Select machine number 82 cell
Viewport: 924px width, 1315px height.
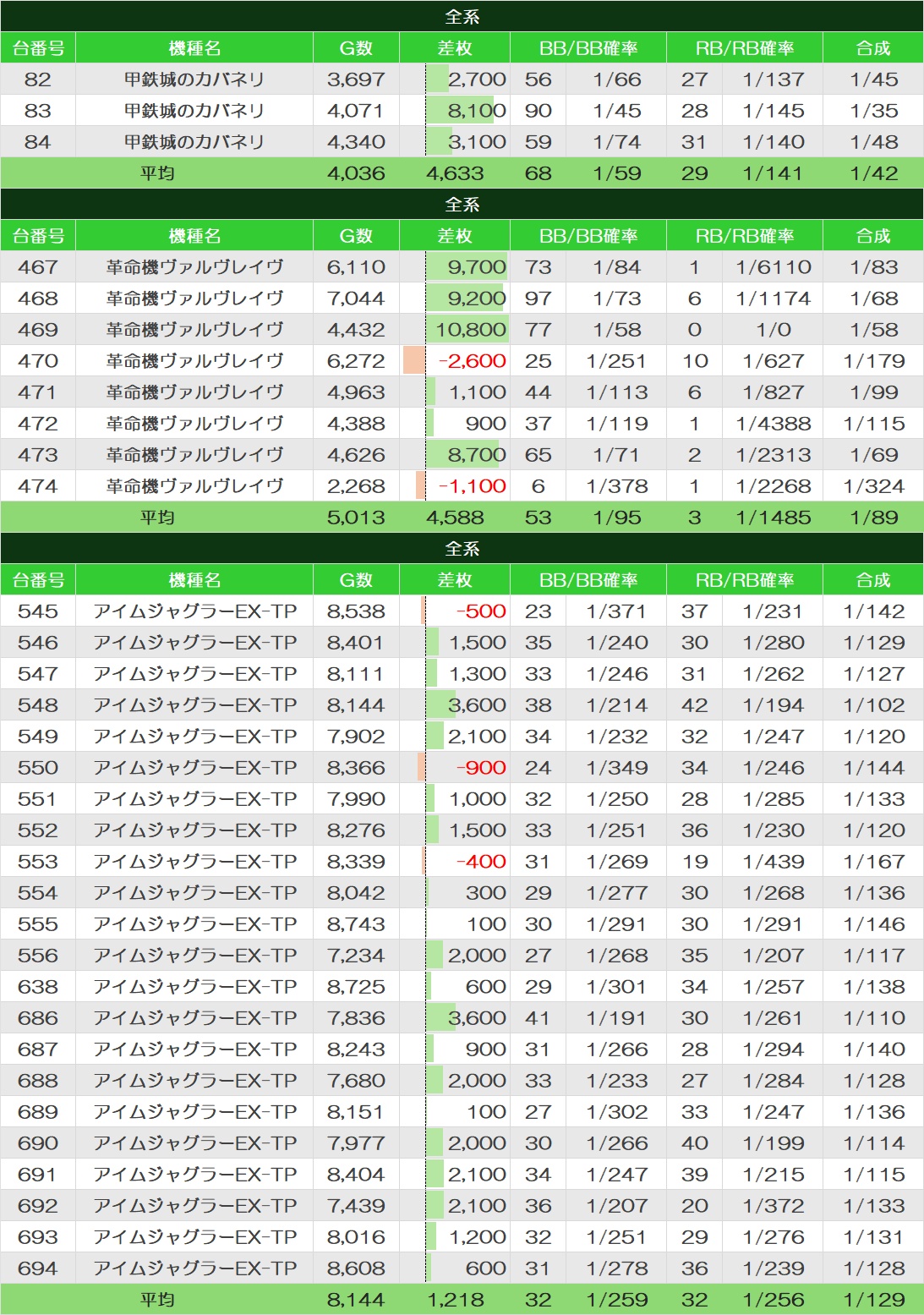click(x=38, y=79)
